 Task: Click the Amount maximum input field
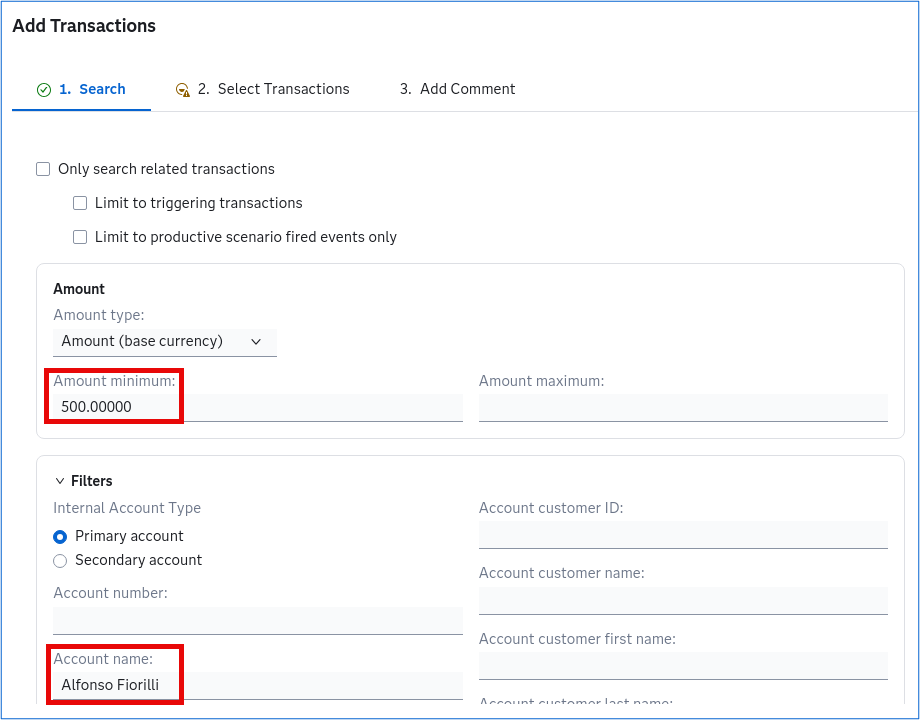click(x=683, y=407)
